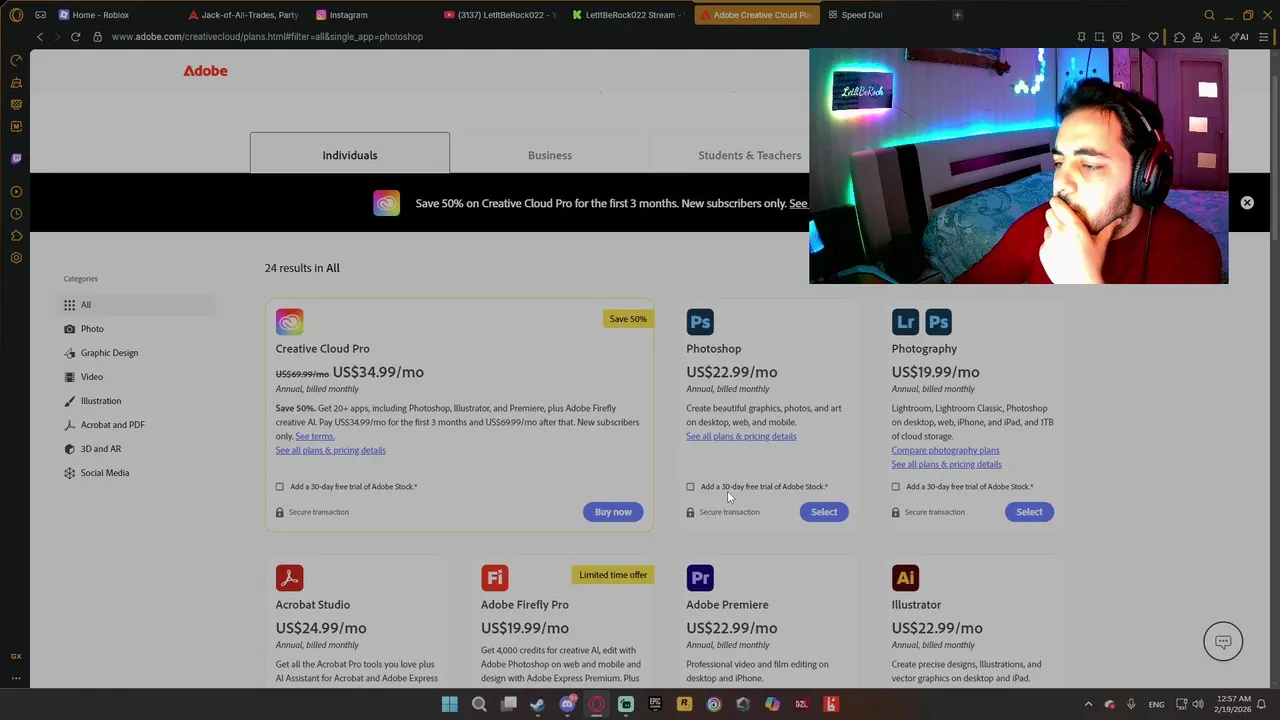Open the chat support bubble icon
Viewport: 1280px width, 720px height.
[1223, 642]
